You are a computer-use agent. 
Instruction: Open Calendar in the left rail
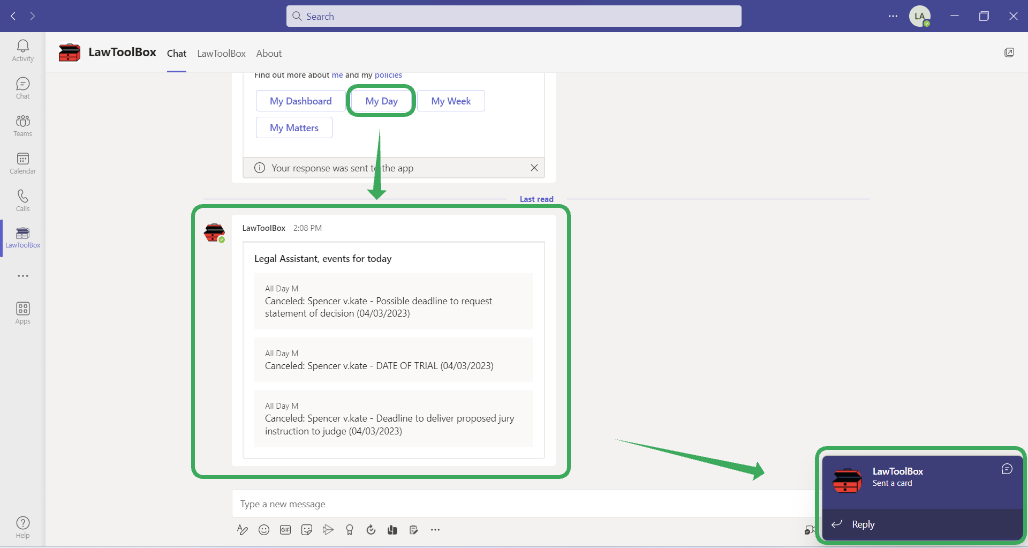[22, 163]
